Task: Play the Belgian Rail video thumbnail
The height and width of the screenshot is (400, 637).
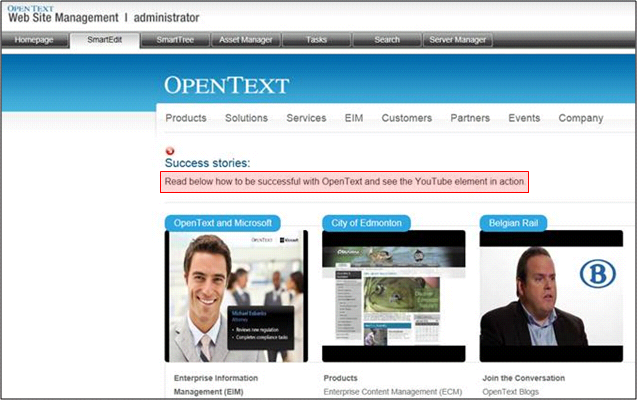Action: [551, 296]
